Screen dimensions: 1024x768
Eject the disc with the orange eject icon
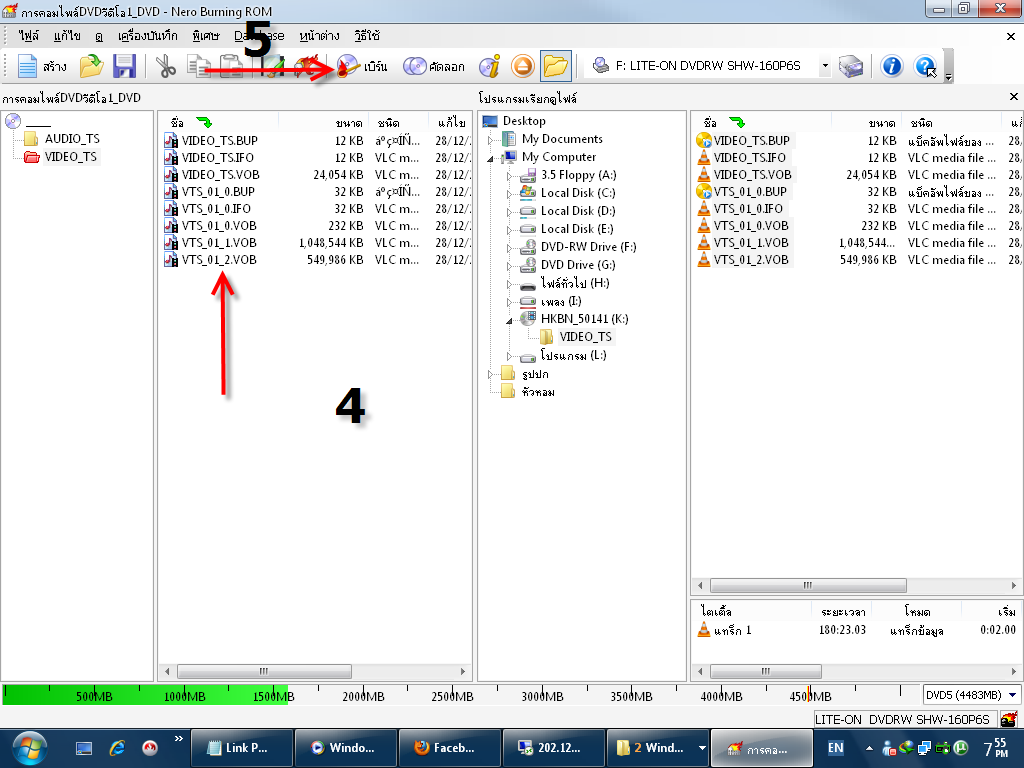[x=522, y=66]
